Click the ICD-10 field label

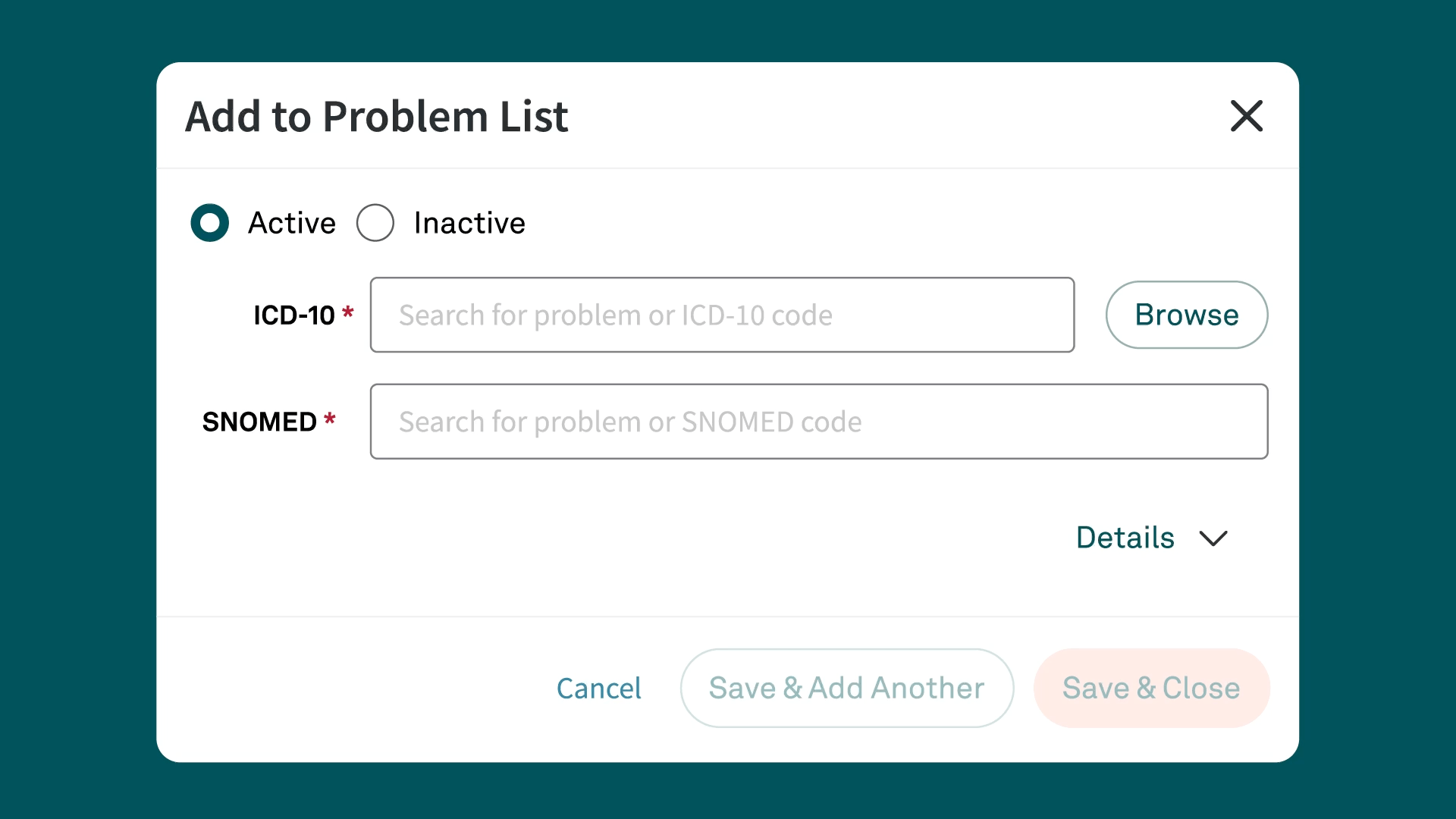click(293, 315)
